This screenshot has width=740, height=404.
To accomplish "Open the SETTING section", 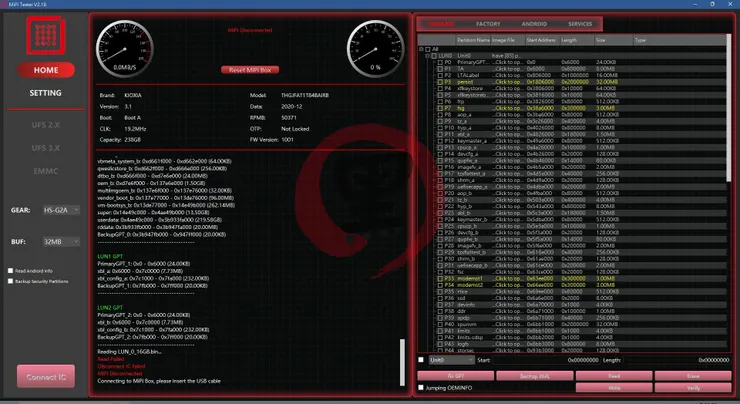I will [45, 93].
